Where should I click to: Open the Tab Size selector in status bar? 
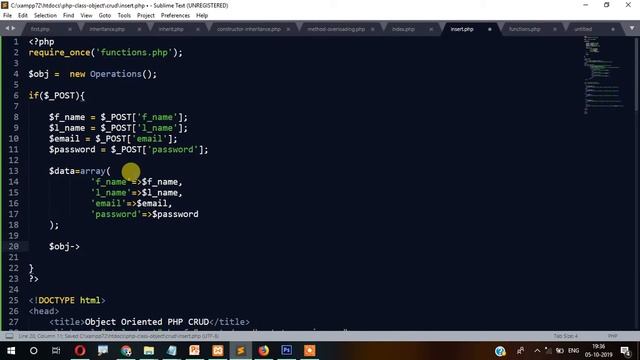click(x=565, y=336)
